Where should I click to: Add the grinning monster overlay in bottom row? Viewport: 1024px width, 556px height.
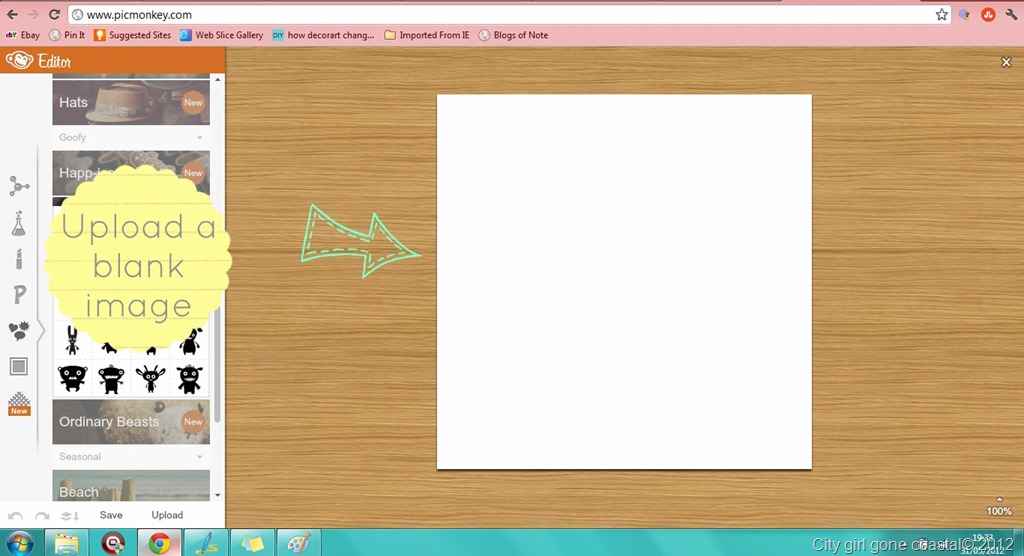[189, 379]
